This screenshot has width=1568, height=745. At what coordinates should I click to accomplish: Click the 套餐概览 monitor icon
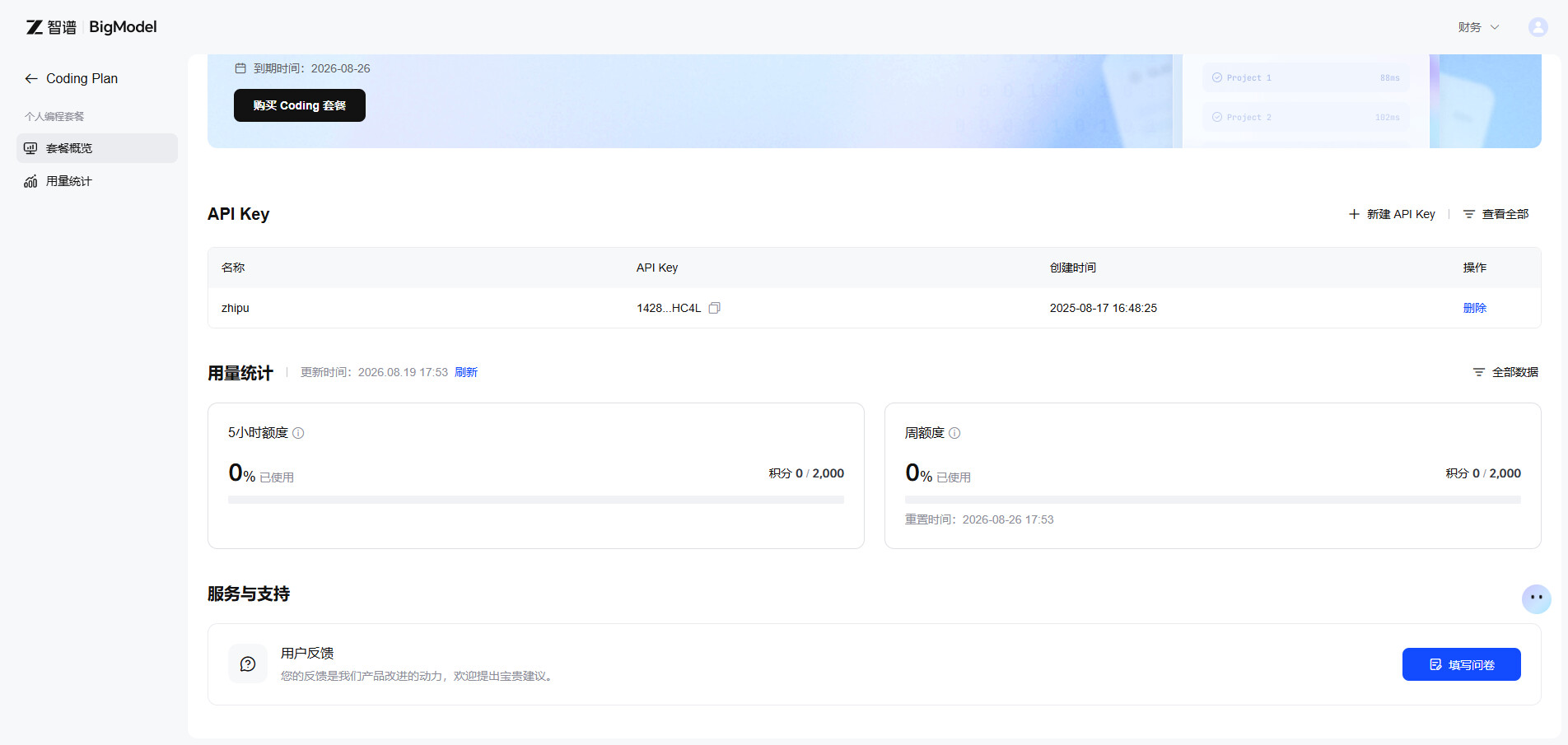(x=30, y=148)
